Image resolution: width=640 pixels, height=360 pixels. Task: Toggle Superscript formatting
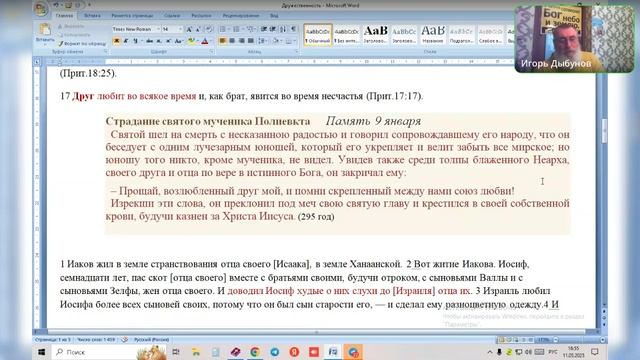168,41
